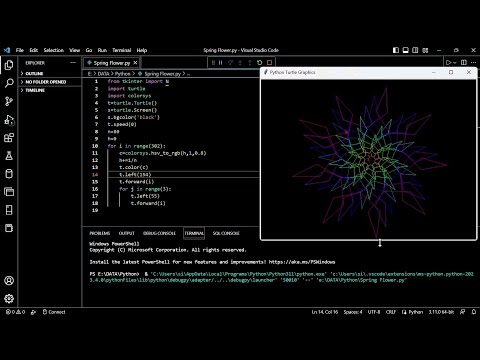This screenshot has width=480, height=360.
Task: Click the feedback icon in status bar
Action: pos(462,312)
